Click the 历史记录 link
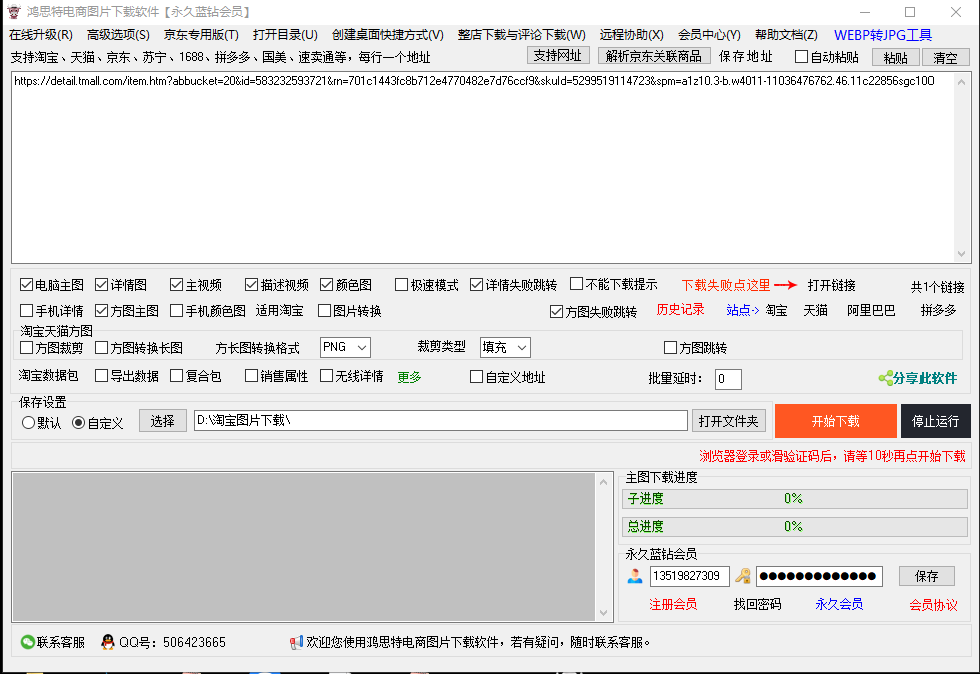 coord(680,310)
